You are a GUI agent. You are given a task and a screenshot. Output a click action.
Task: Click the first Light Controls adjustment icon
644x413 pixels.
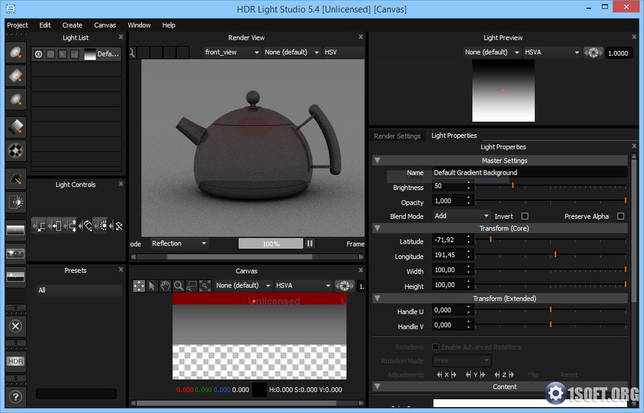click(39, 226)
